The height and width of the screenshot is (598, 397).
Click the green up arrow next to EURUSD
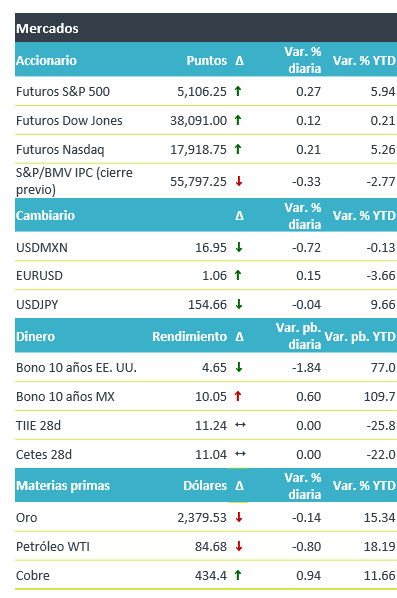point(238,275)
